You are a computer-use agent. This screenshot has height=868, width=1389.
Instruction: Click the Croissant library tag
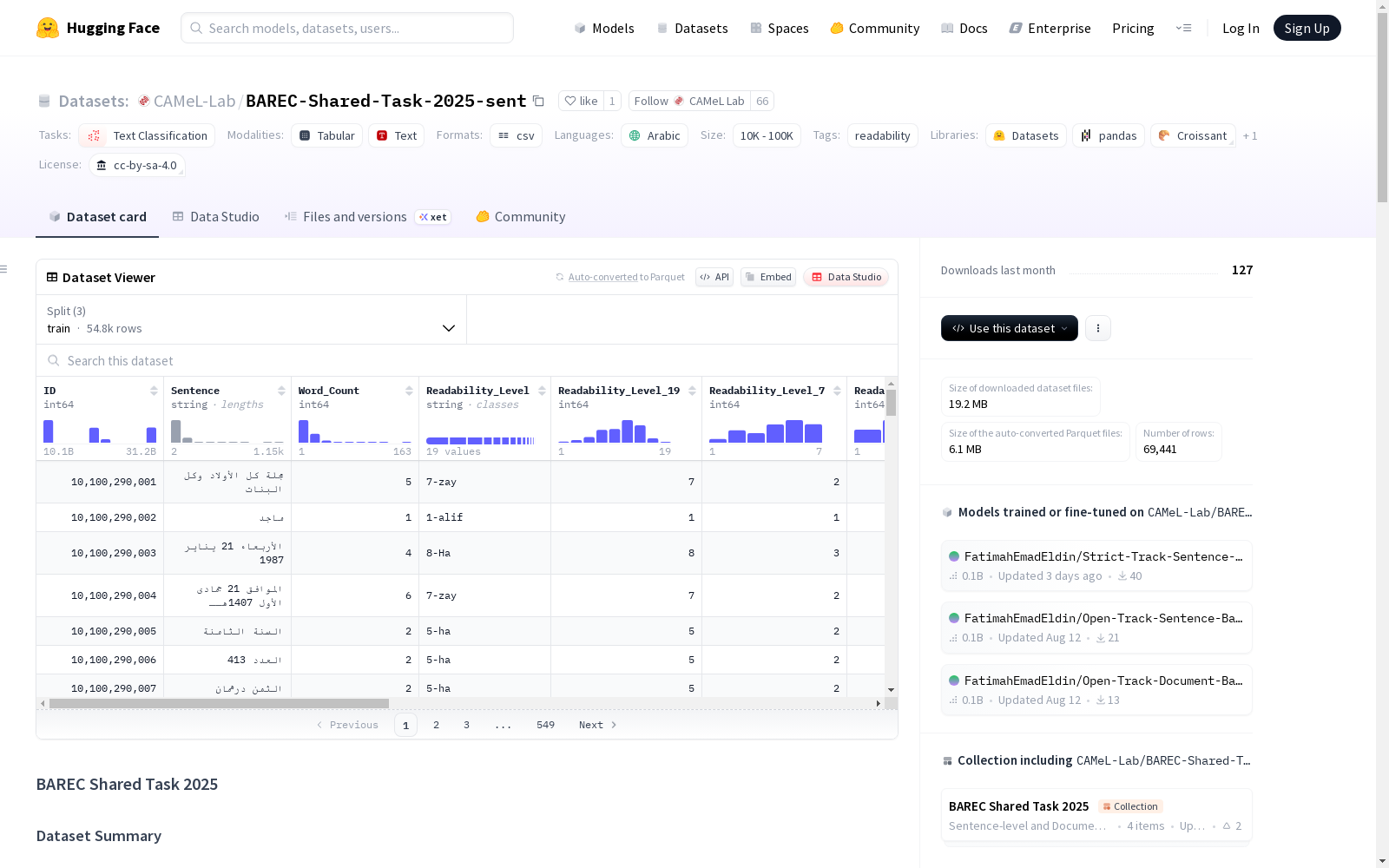pyautogui.click(x=1193, y=135)
